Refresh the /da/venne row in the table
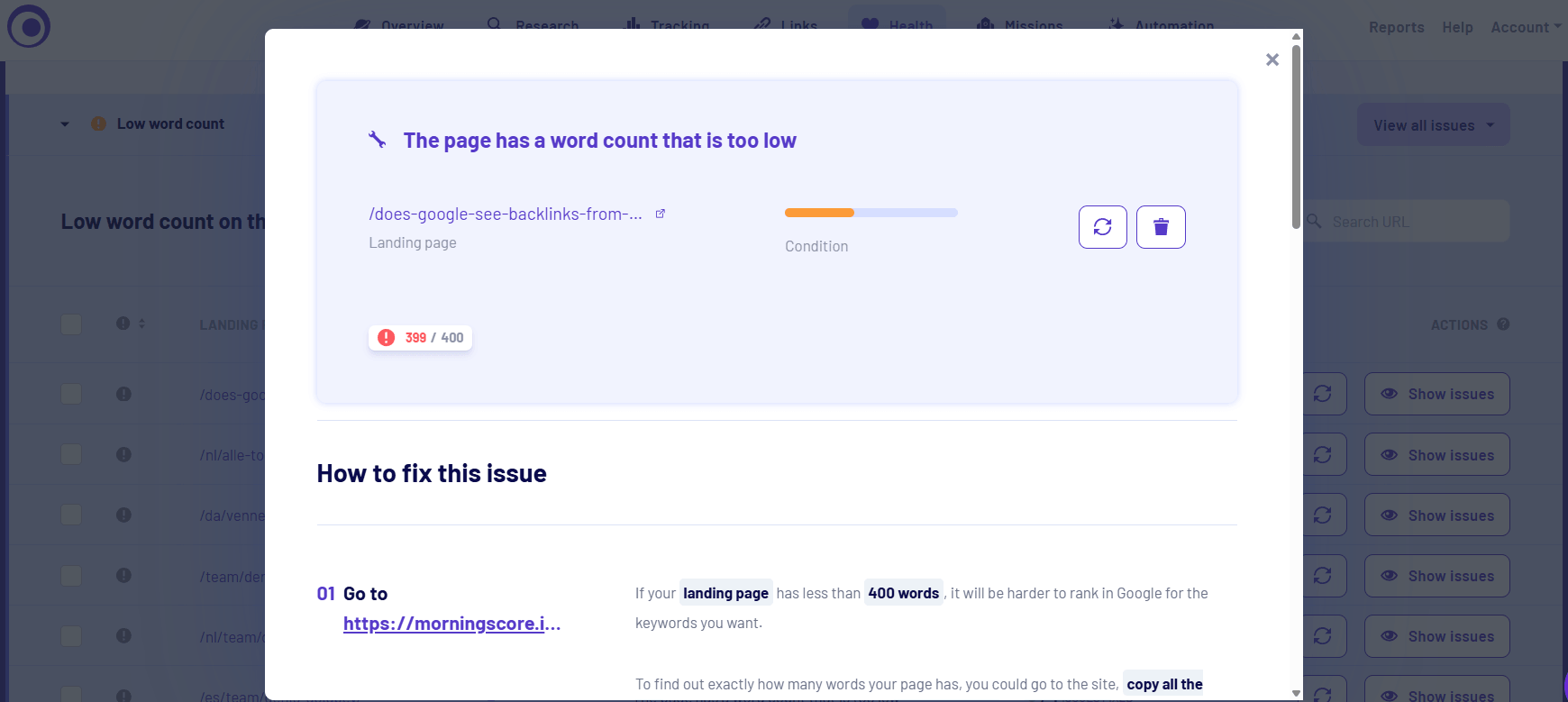The height and width of the screenshot is (702, 1568). tap(1323, 515)
